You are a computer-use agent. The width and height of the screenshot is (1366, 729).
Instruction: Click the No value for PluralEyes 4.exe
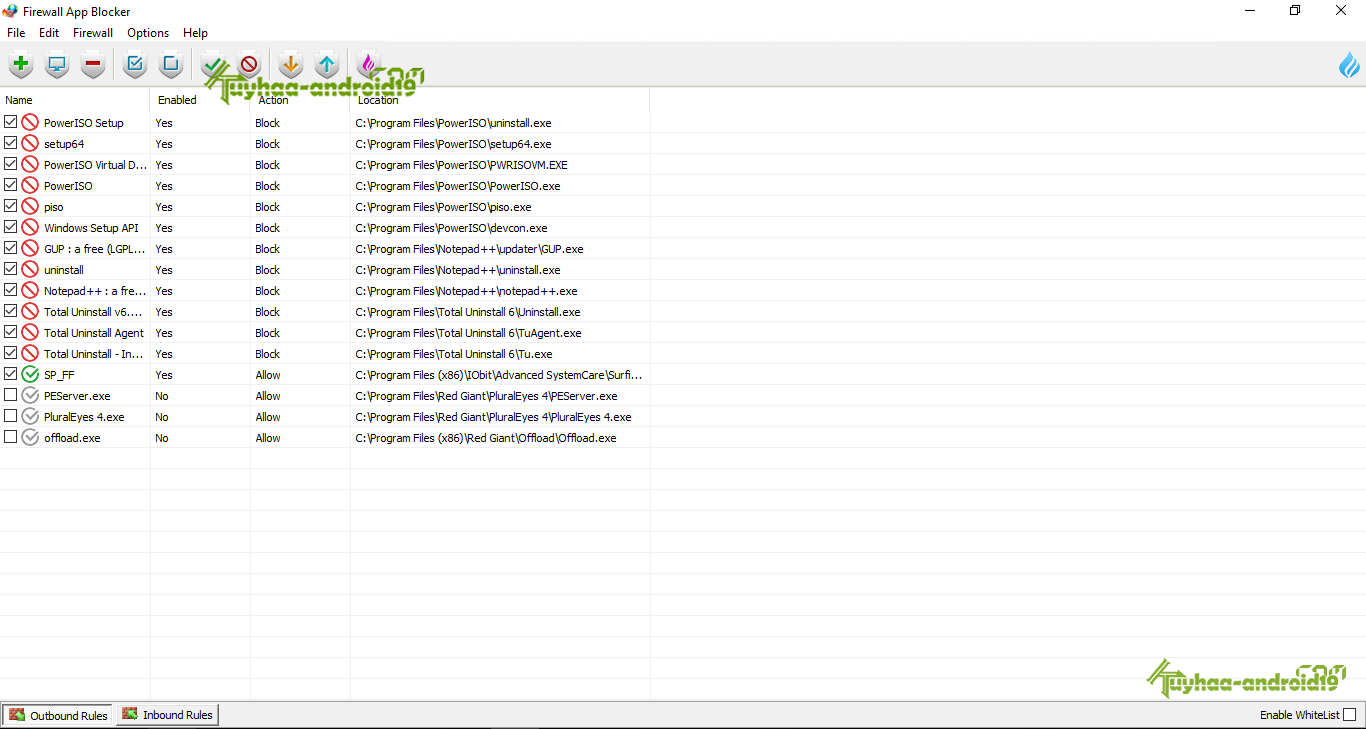click(x=162, y=417)
